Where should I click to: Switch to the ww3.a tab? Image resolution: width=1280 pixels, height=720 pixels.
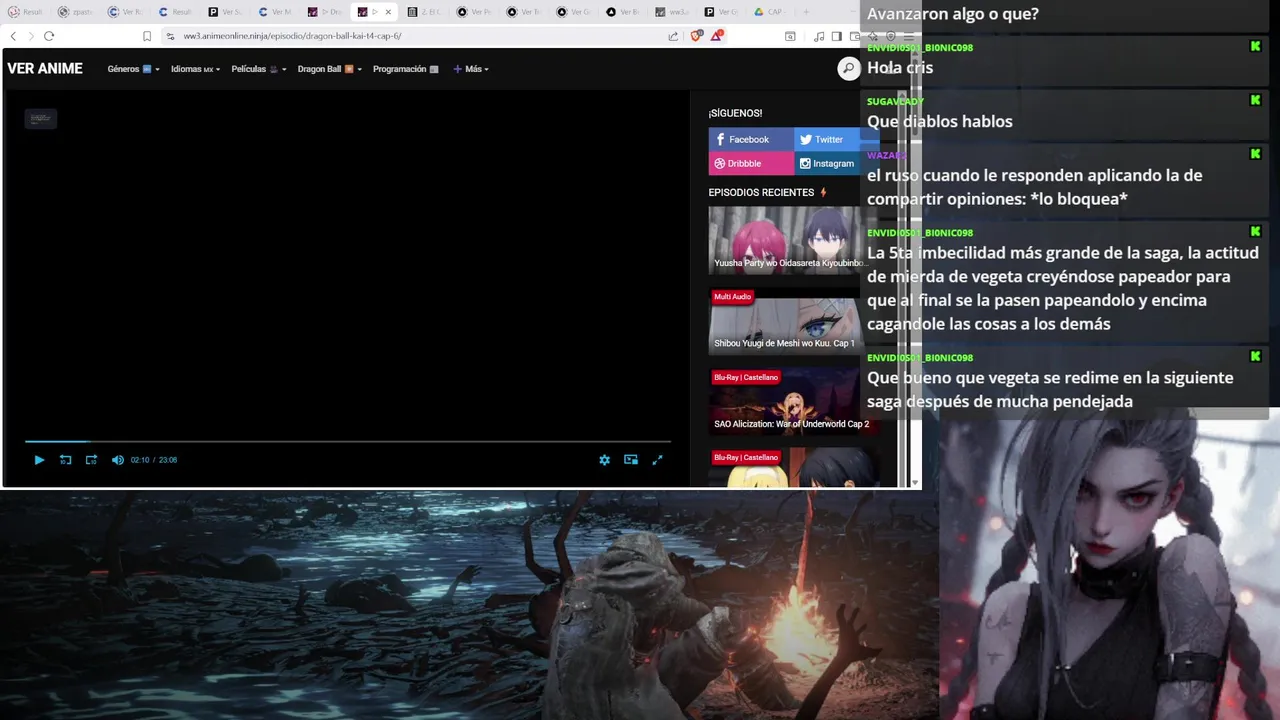674,12
